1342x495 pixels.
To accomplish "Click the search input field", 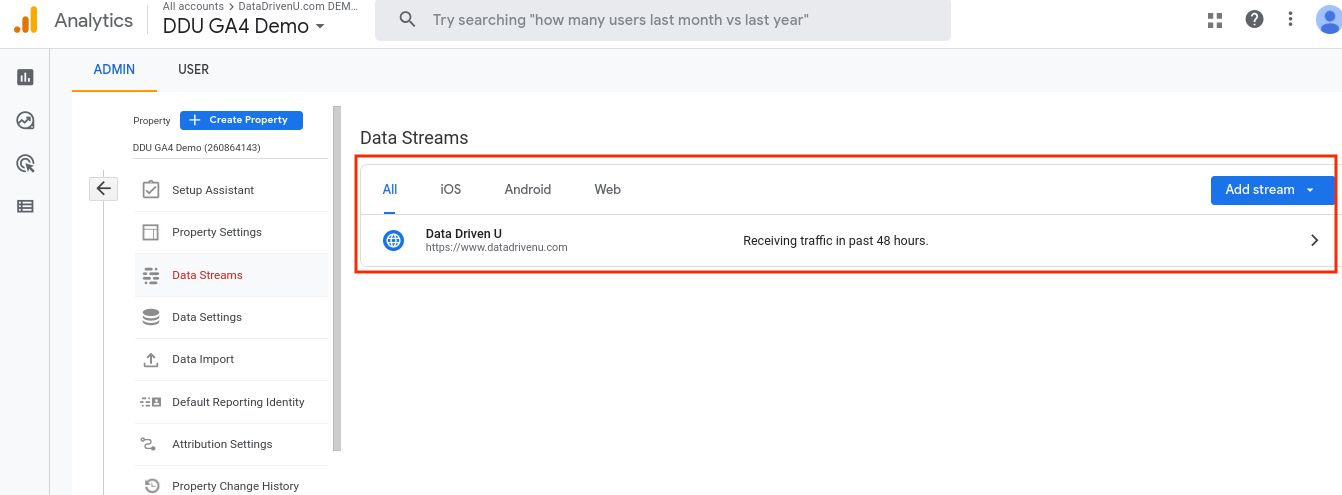I will 662,20.
